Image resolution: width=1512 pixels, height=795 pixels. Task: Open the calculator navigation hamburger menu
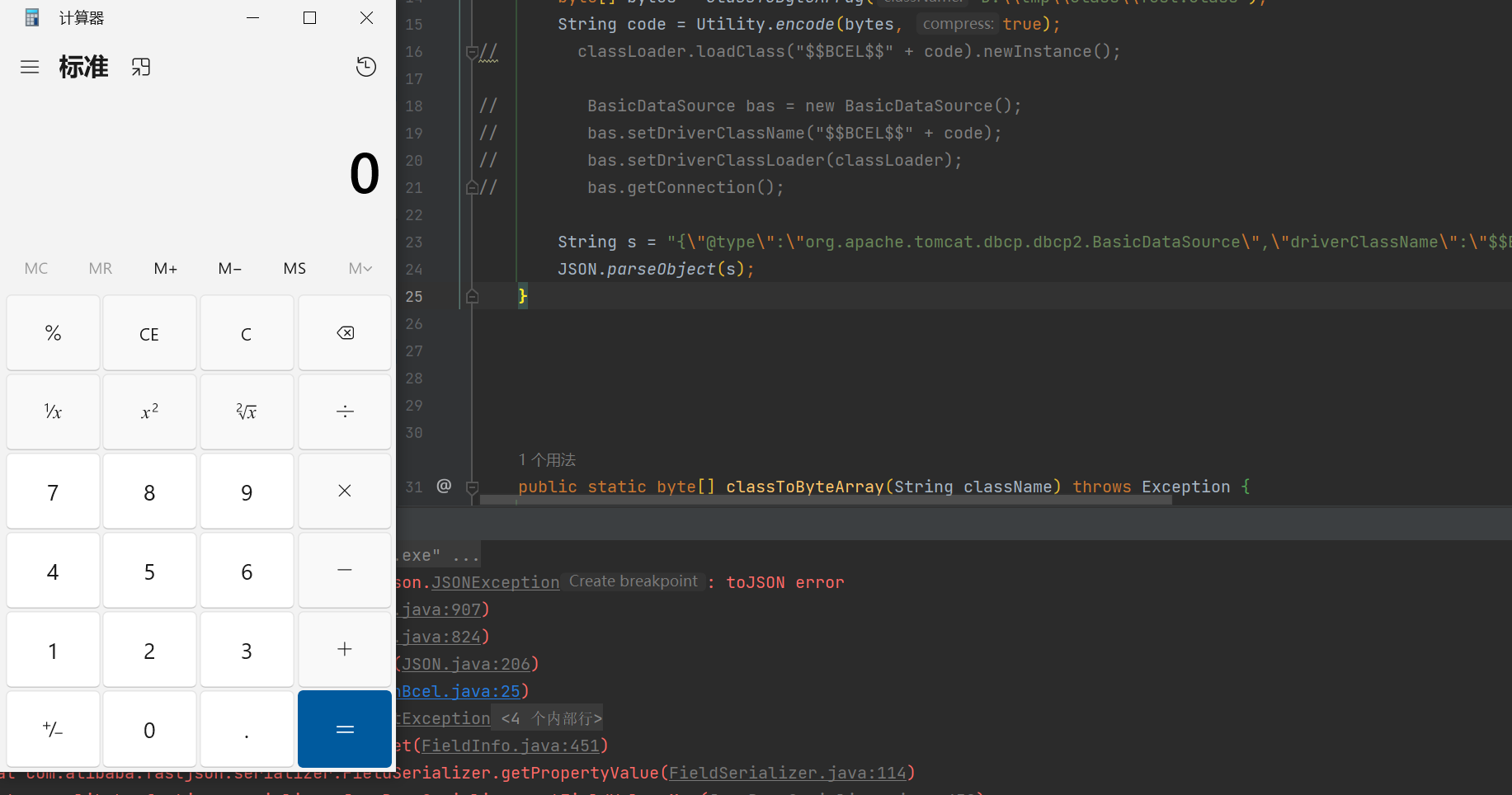coord(30,67)
